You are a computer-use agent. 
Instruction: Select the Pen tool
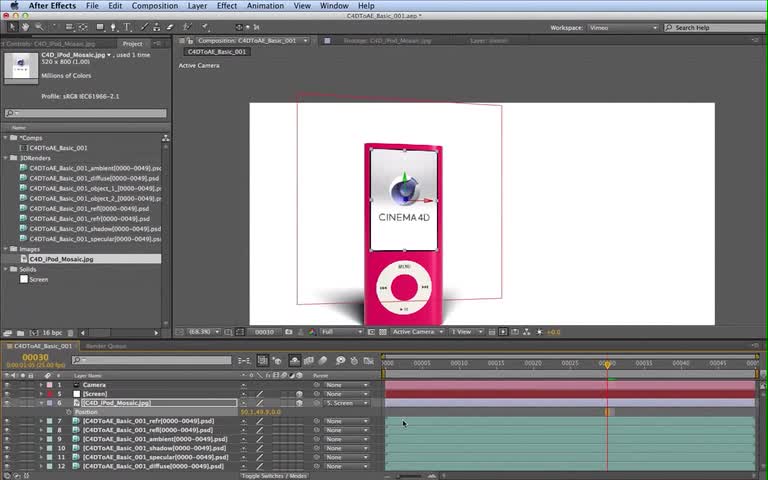point(113,27)
